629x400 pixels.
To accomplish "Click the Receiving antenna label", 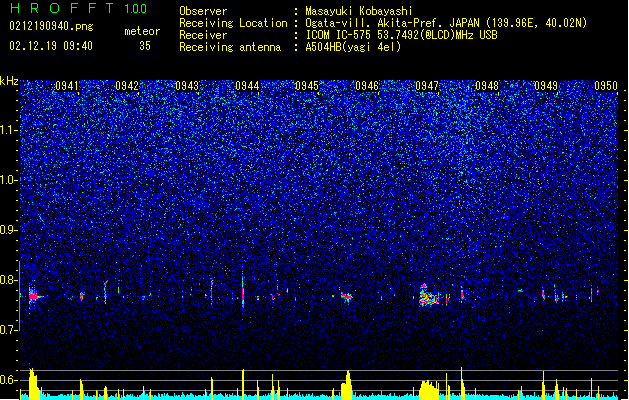I will 230,47.
